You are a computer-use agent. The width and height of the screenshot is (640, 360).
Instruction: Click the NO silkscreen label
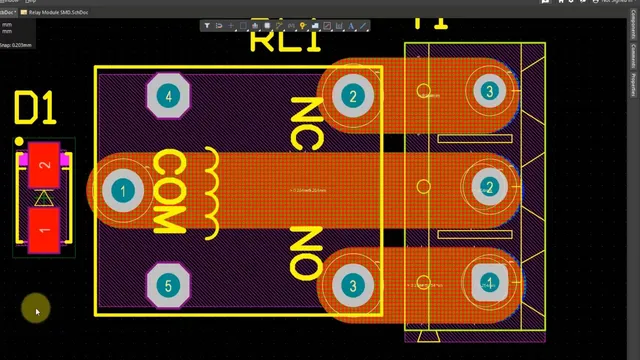(x=306, y=253)
